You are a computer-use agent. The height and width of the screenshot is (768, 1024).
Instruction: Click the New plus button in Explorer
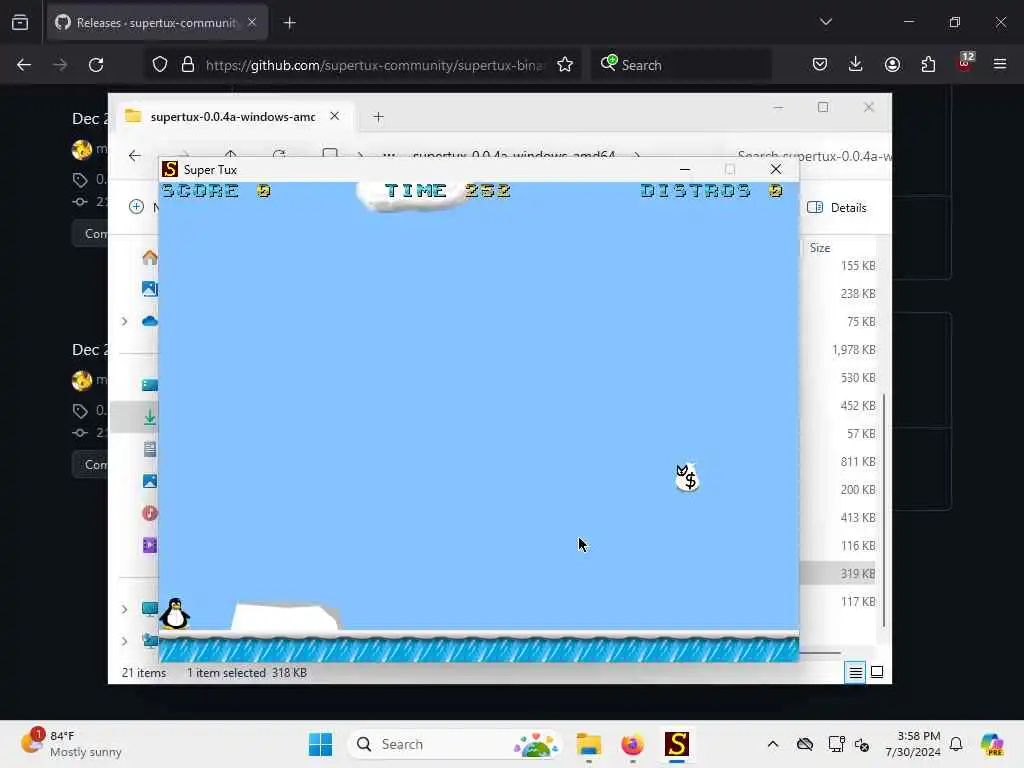[136, 207]
